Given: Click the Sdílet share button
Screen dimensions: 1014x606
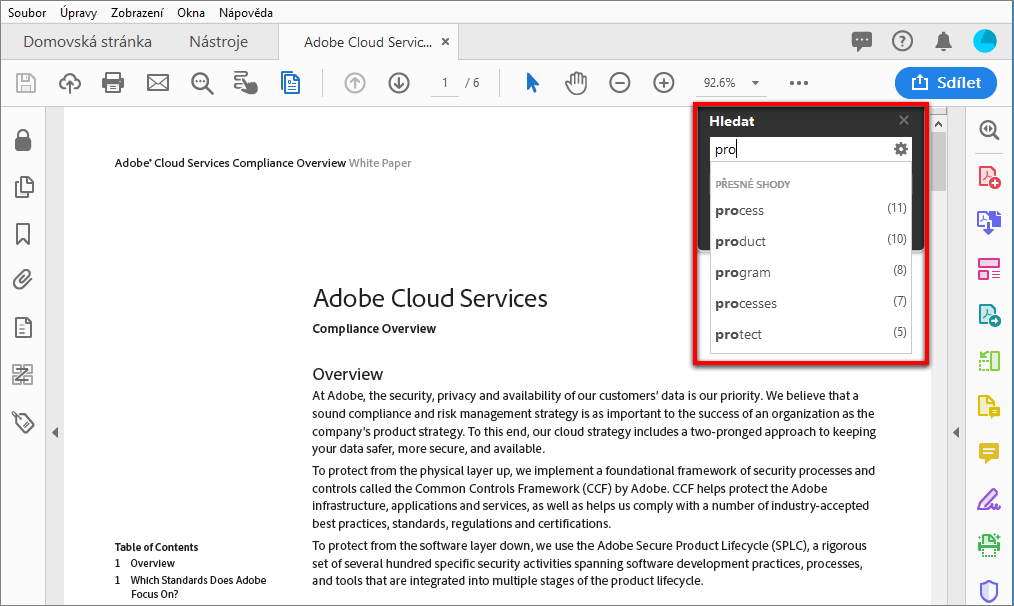Looking at the screenshot, I should click(945, 83).
